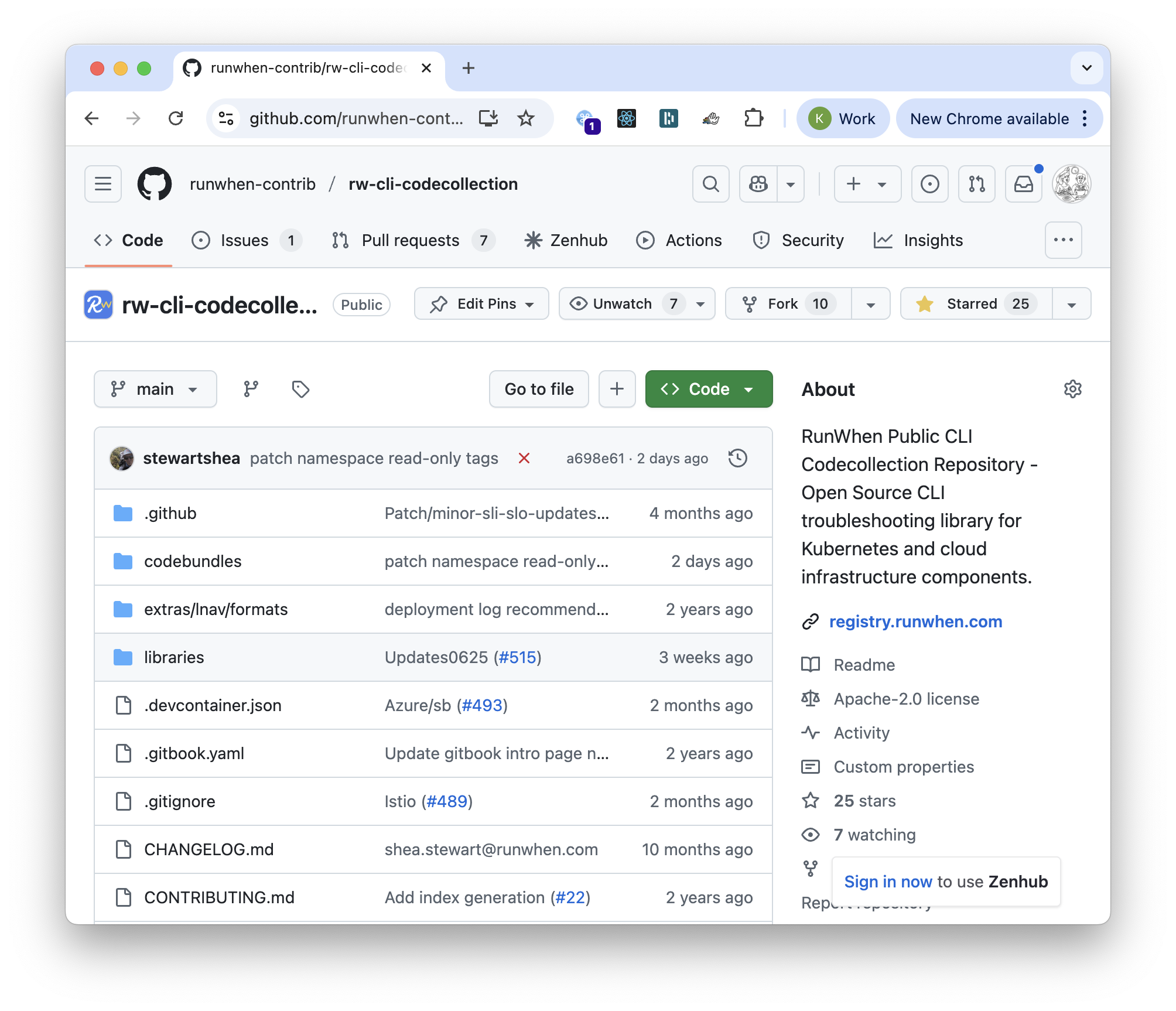This screenshot has width=1176, height=1011.
Task: Open the notifications inbox icon
Action: pos(1023,184)
